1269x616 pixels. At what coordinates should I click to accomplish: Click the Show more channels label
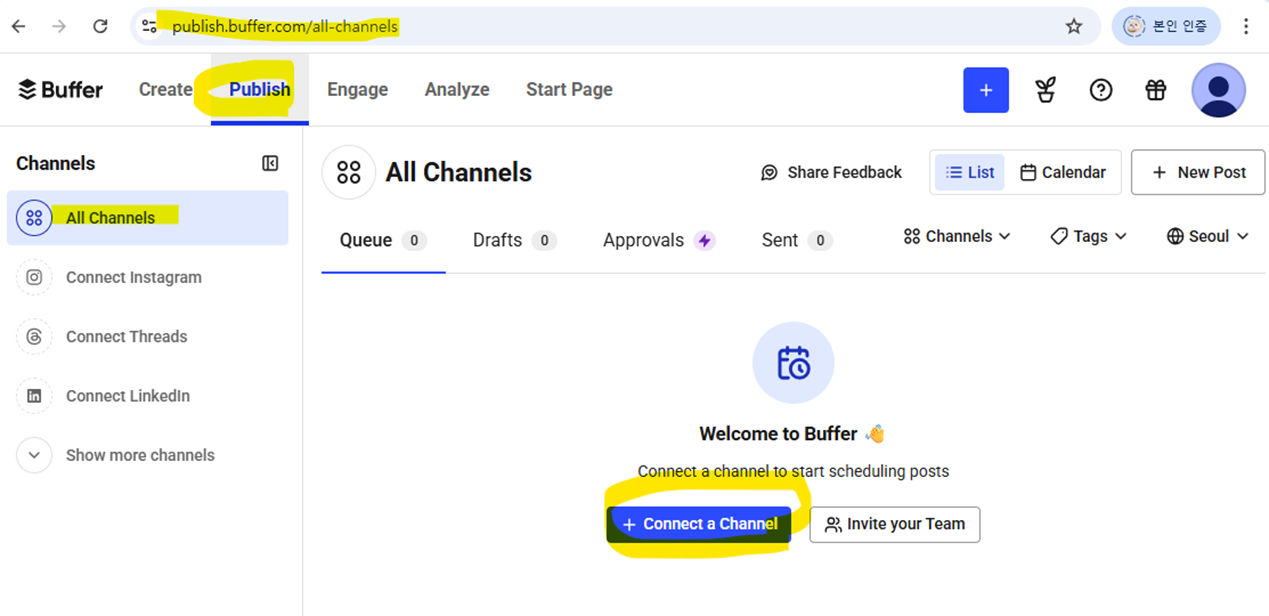[140, 455]
